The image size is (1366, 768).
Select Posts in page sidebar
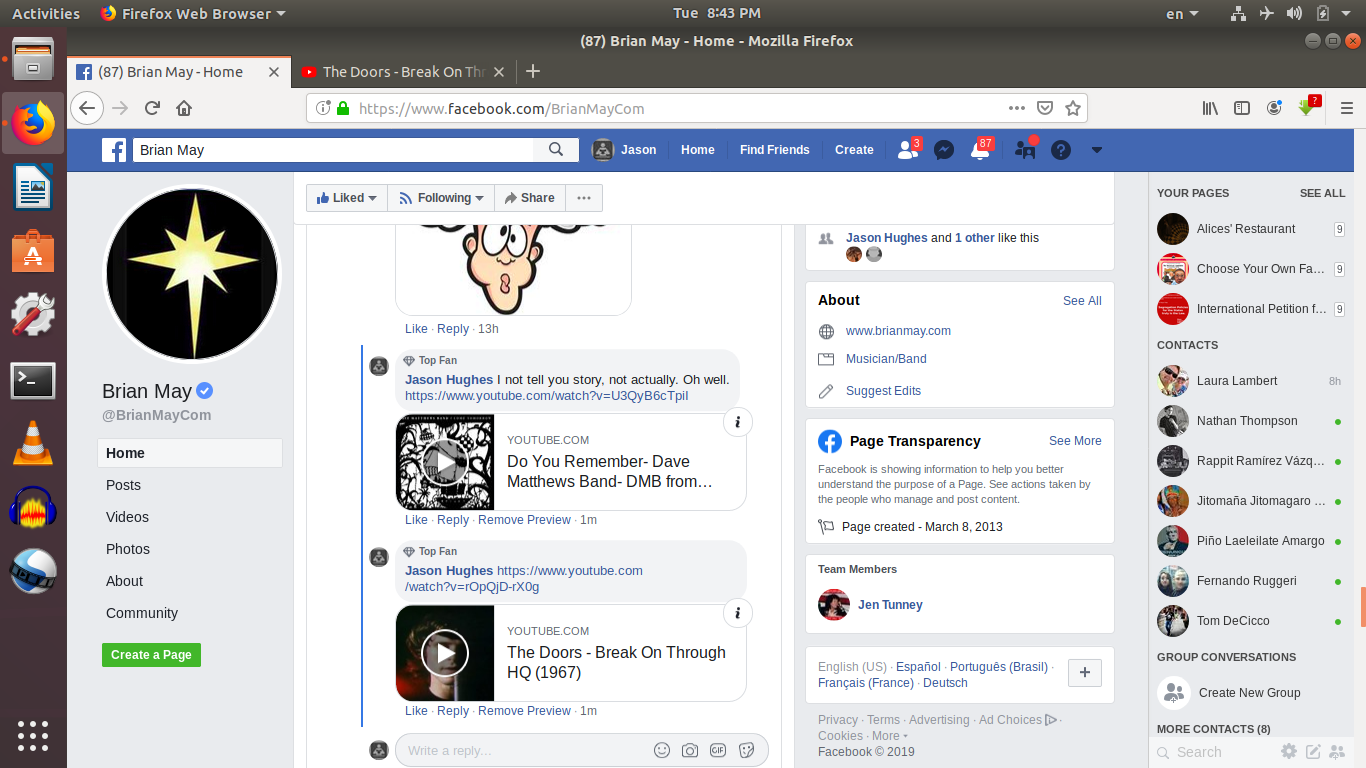(x=123, y=485)
